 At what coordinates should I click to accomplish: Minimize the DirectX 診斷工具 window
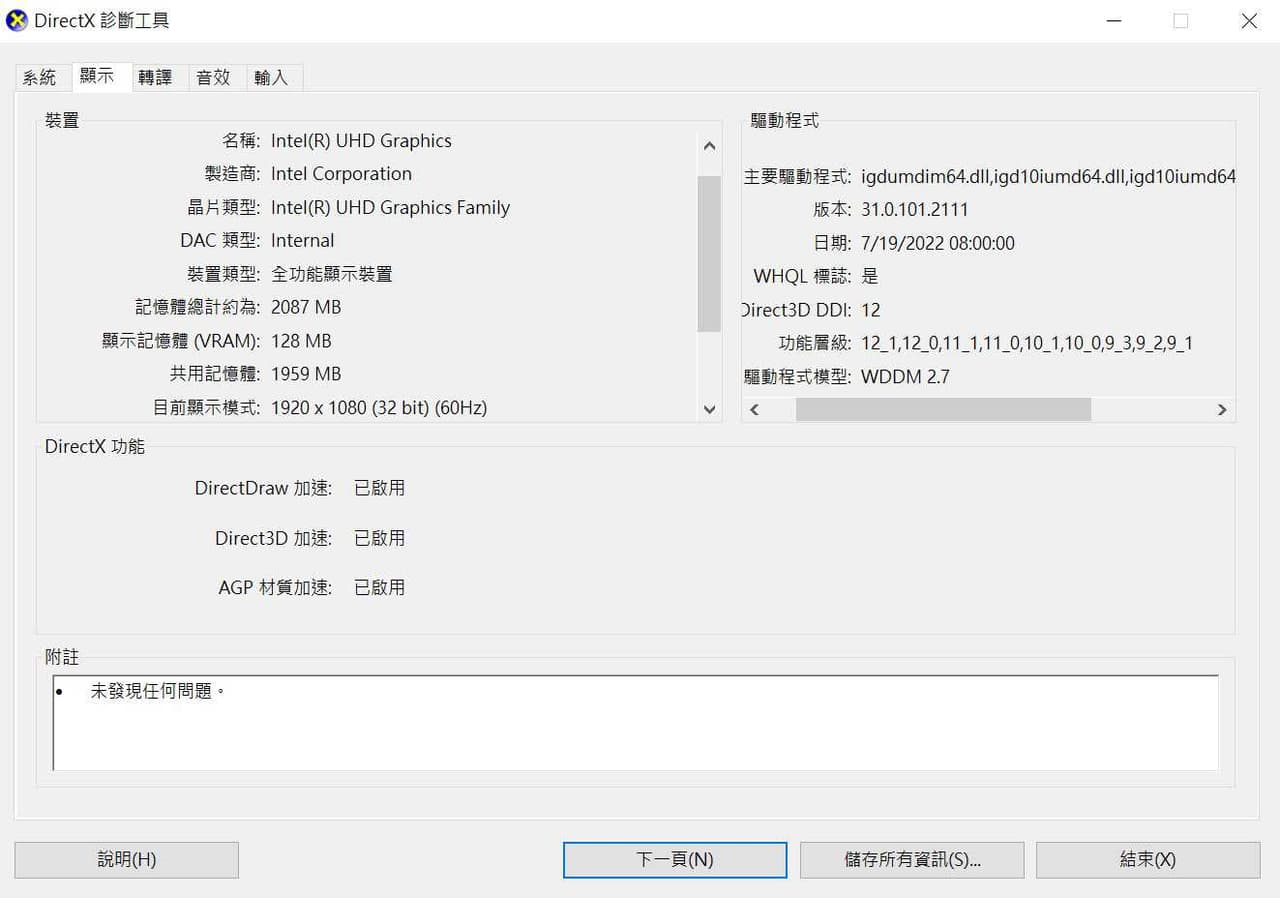[1115, 21]
